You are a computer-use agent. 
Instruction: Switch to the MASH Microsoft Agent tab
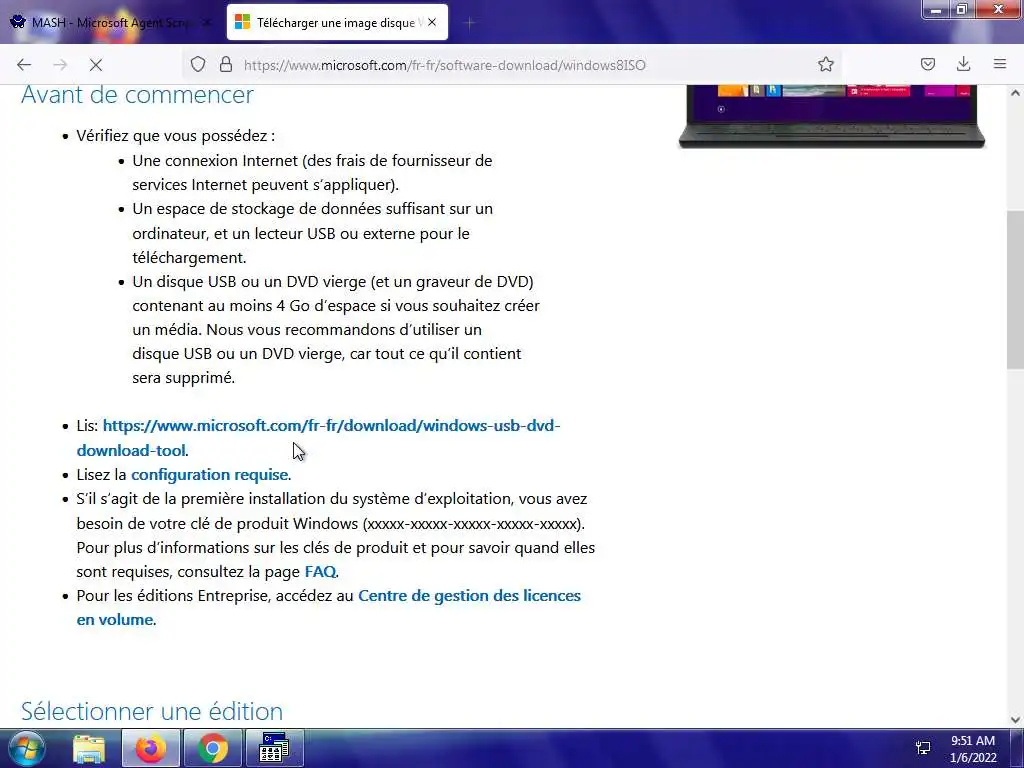point(112,23)
